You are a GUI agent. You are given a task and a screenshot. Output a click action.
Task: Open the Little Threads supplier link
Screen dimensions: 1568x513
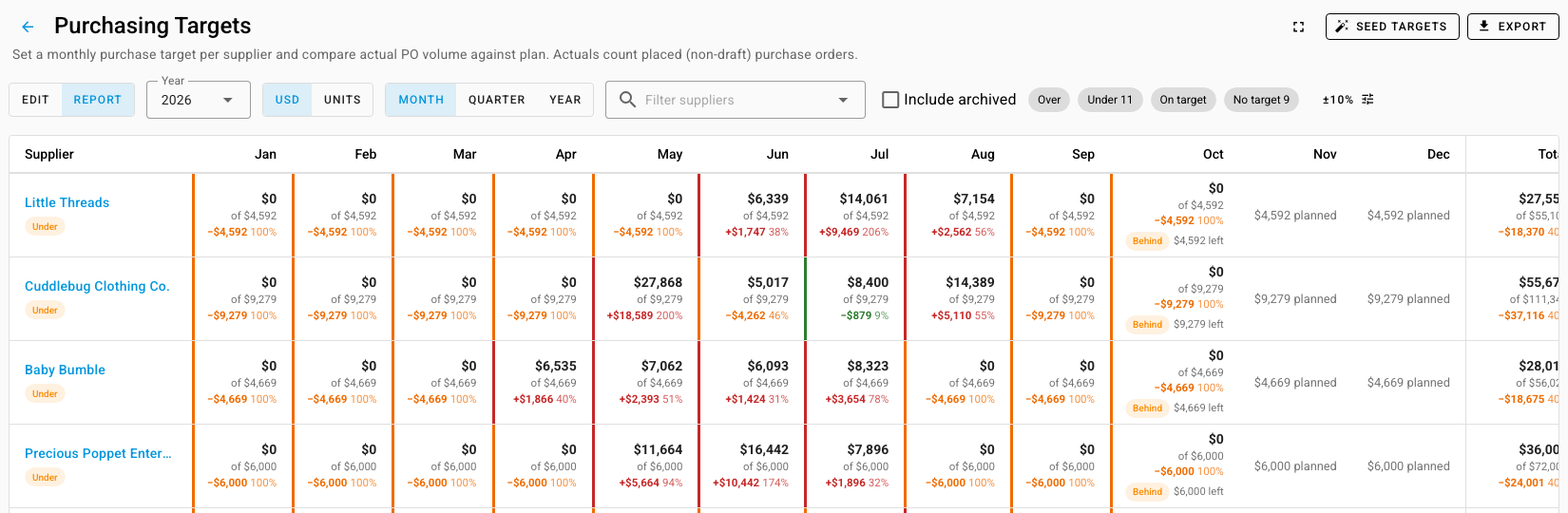[x=67, y=202]
